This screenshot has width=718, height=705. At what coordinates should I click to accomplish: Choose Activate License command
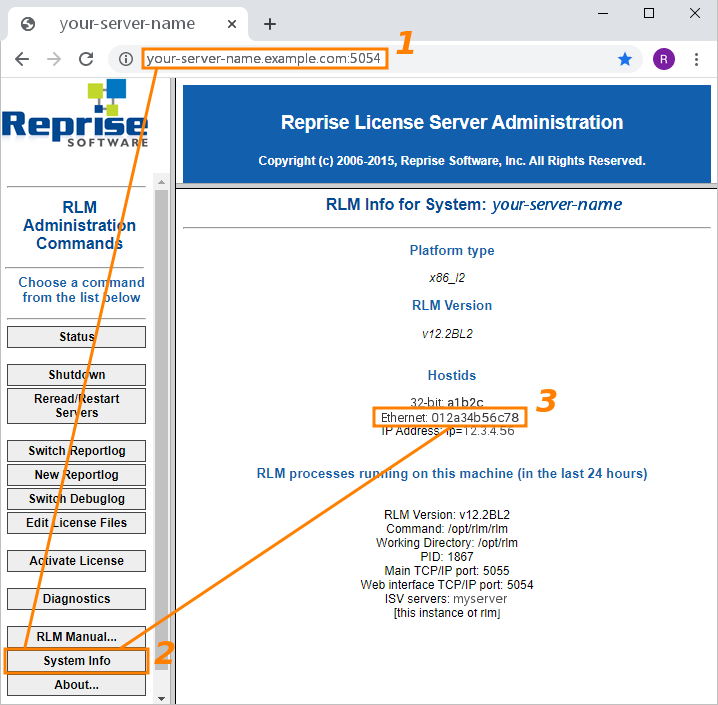(x=76, y=561)
